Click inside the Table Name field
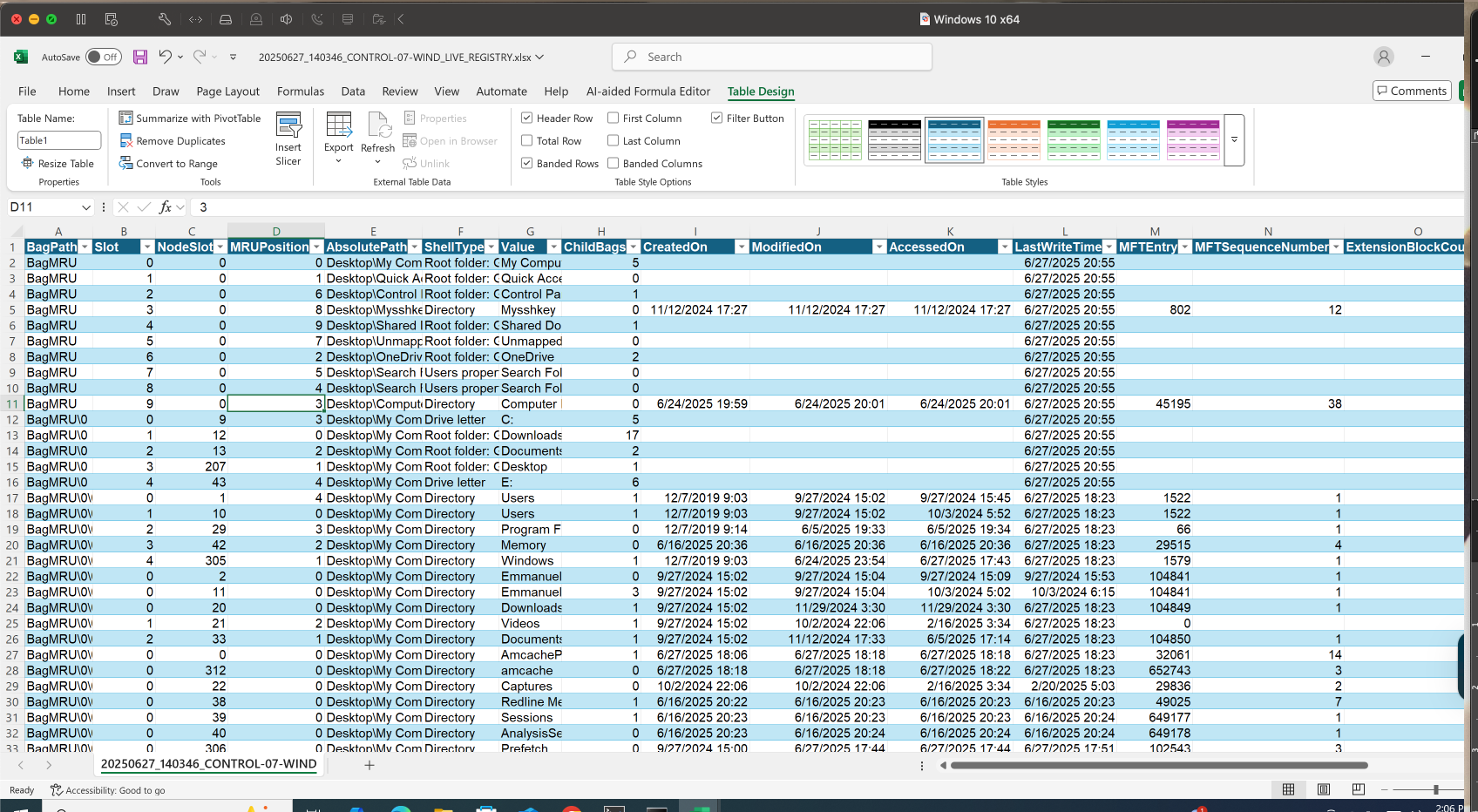The height and width of the screenshot is (812, 1478). [x=58, y=139]
